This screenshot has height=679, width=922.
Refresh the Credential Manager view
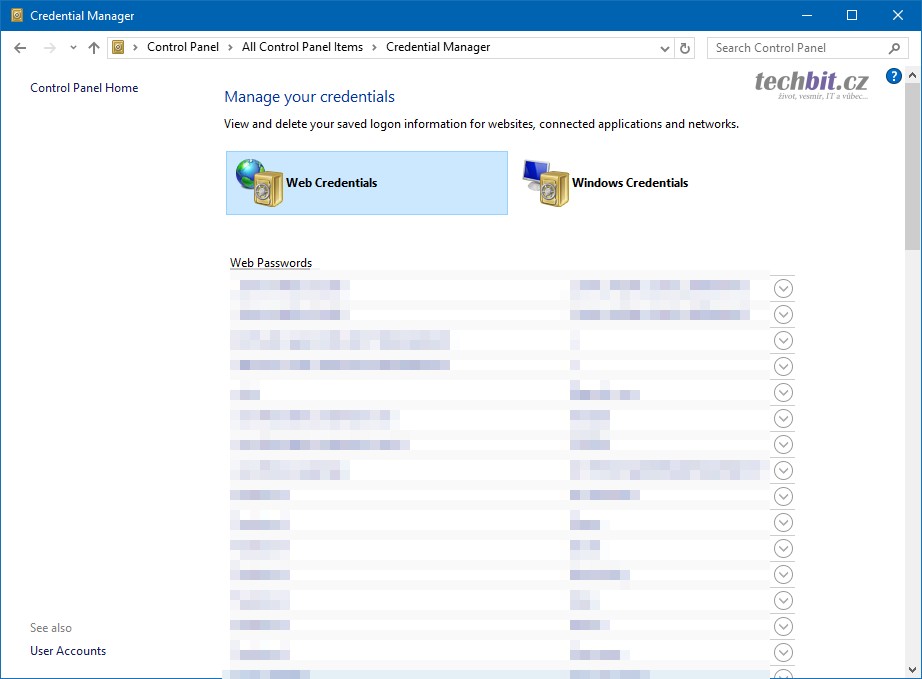(685, 48)
